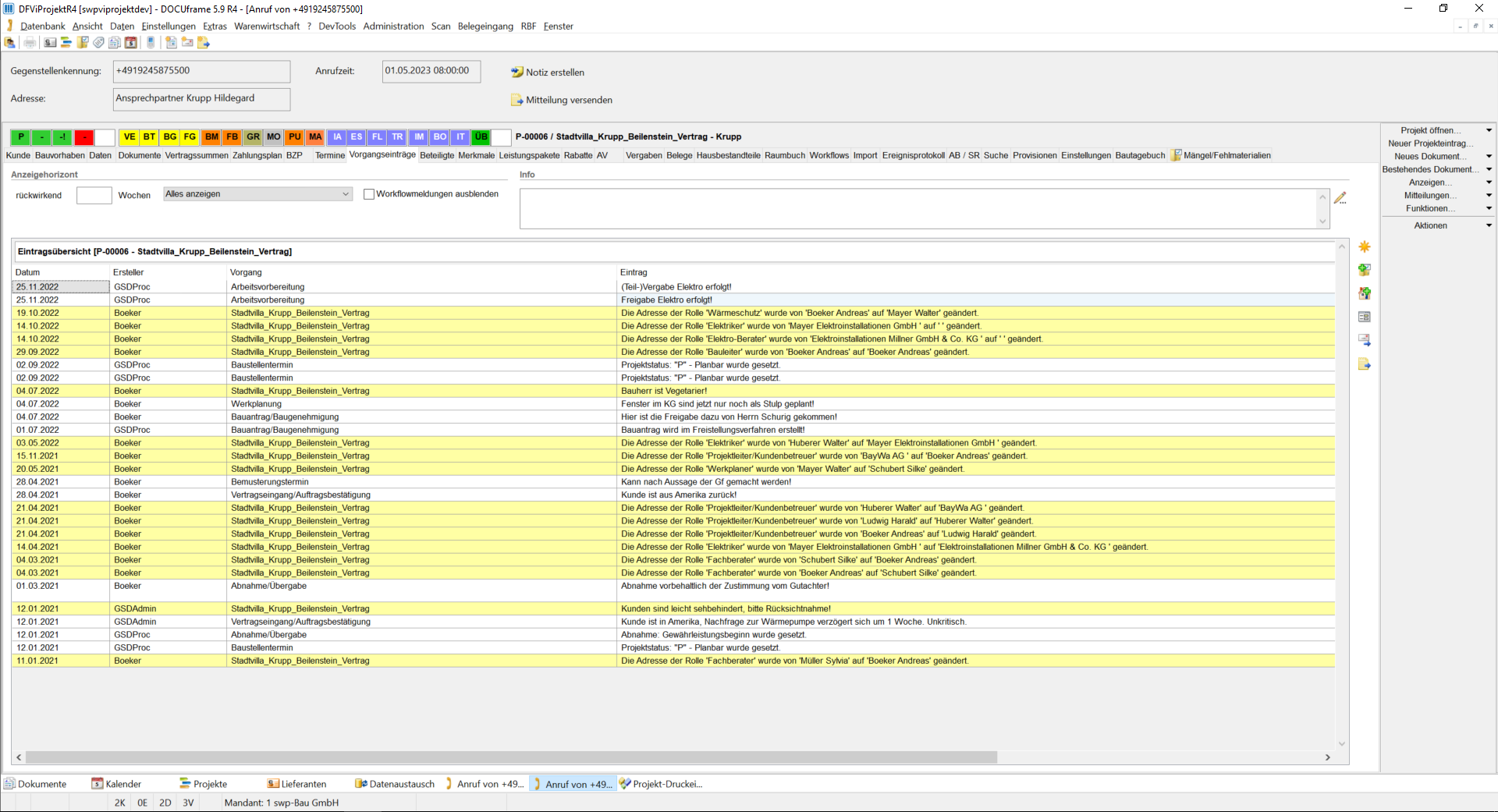Click the orange star new entry icon
The width and height of the screenshot is (1498, 812).
pos(1365,246)
